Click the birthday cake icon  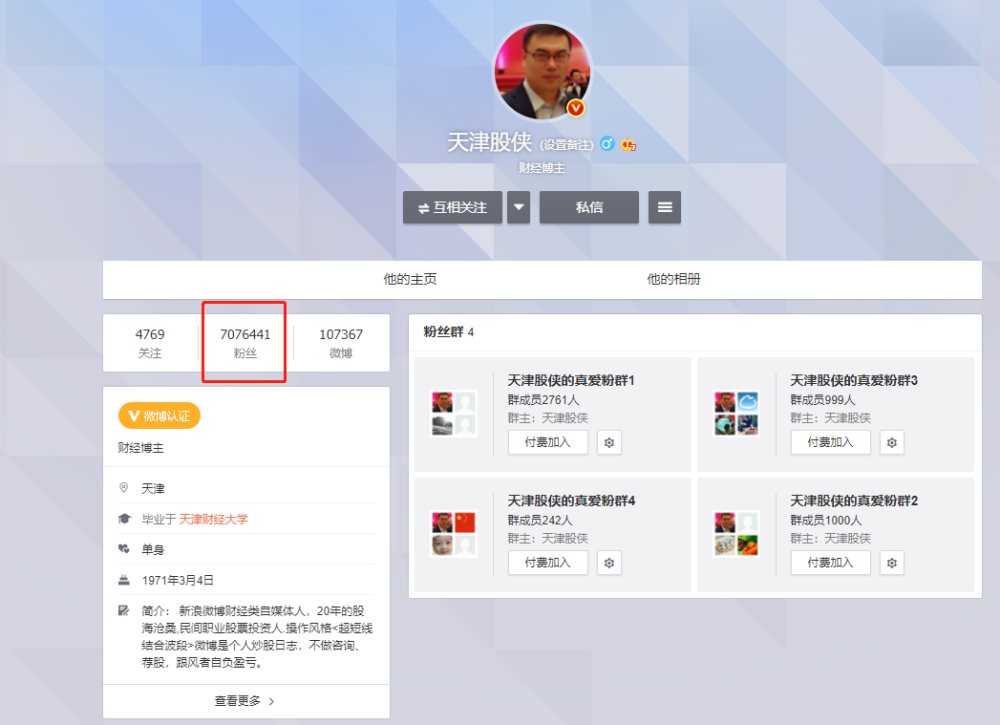(124, 580)
